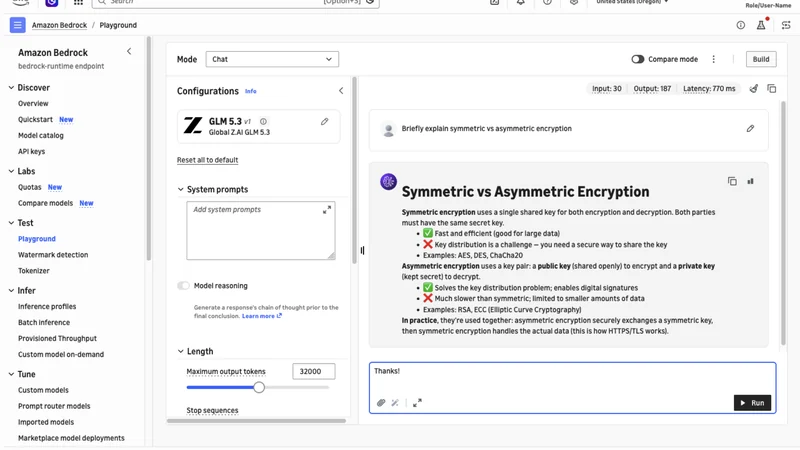Click the response brain avatar icon
Viewport: 800px width, 450px height.
point(388,181)
